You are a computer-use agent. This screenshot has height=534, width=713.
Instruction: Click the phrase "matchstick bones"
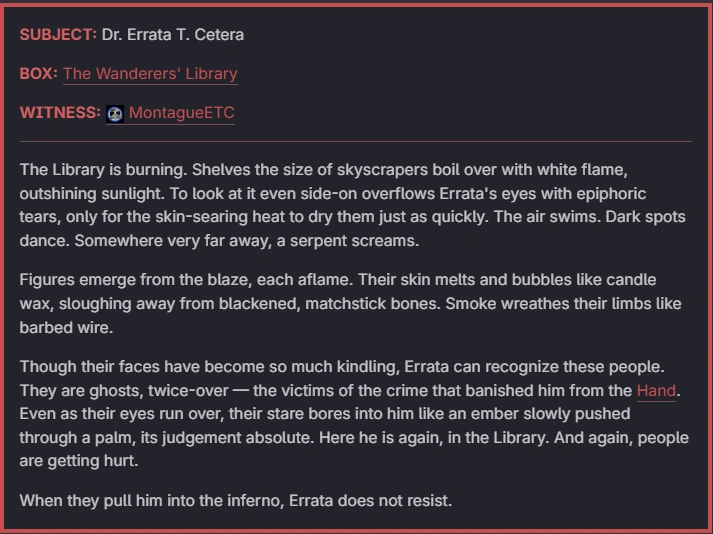(355, 304)
